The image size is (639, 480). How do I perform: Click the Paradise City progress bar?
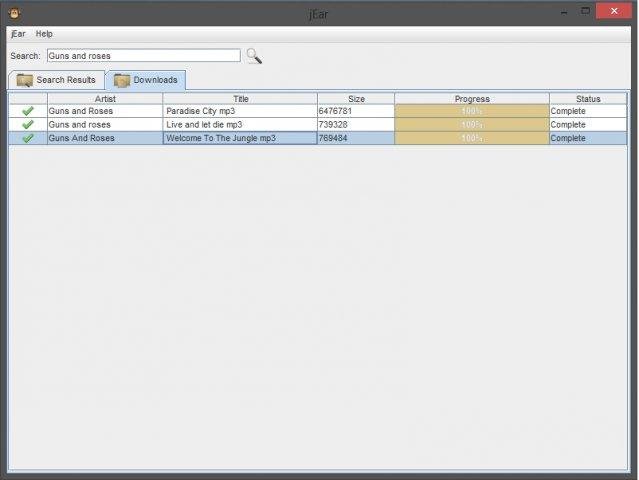point(472,111)
